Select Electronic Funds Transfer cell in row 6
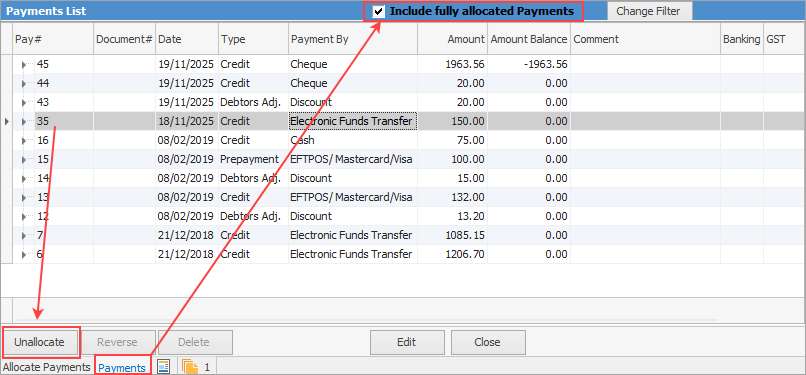The image size is (806, 375). pyautogui.click(x=353, y=255)
